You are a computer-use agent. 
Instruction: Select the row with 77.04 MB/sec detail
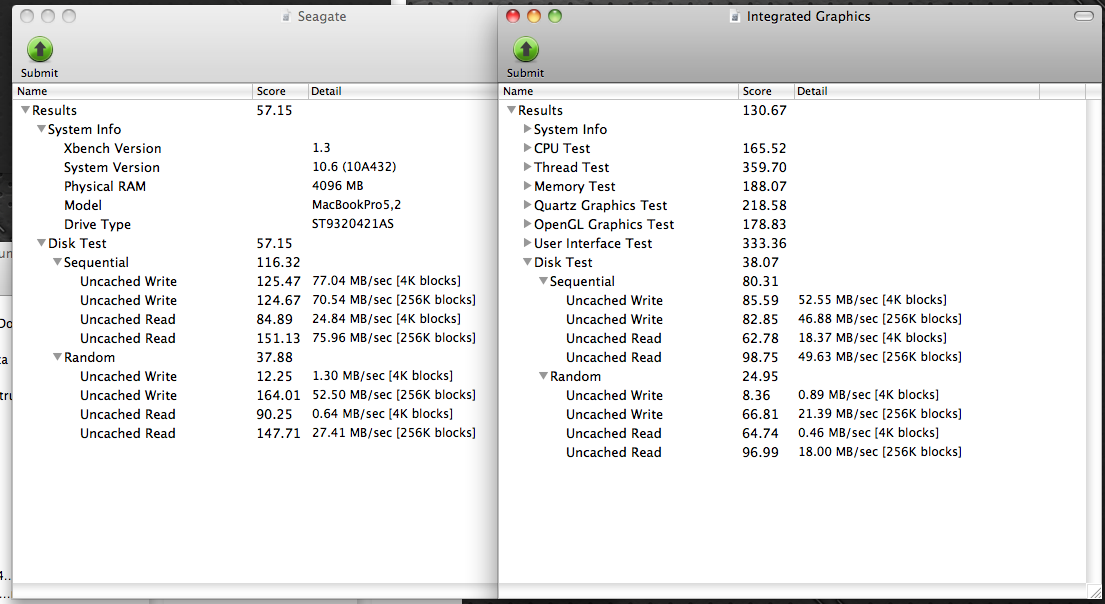(x=255, y=281)
